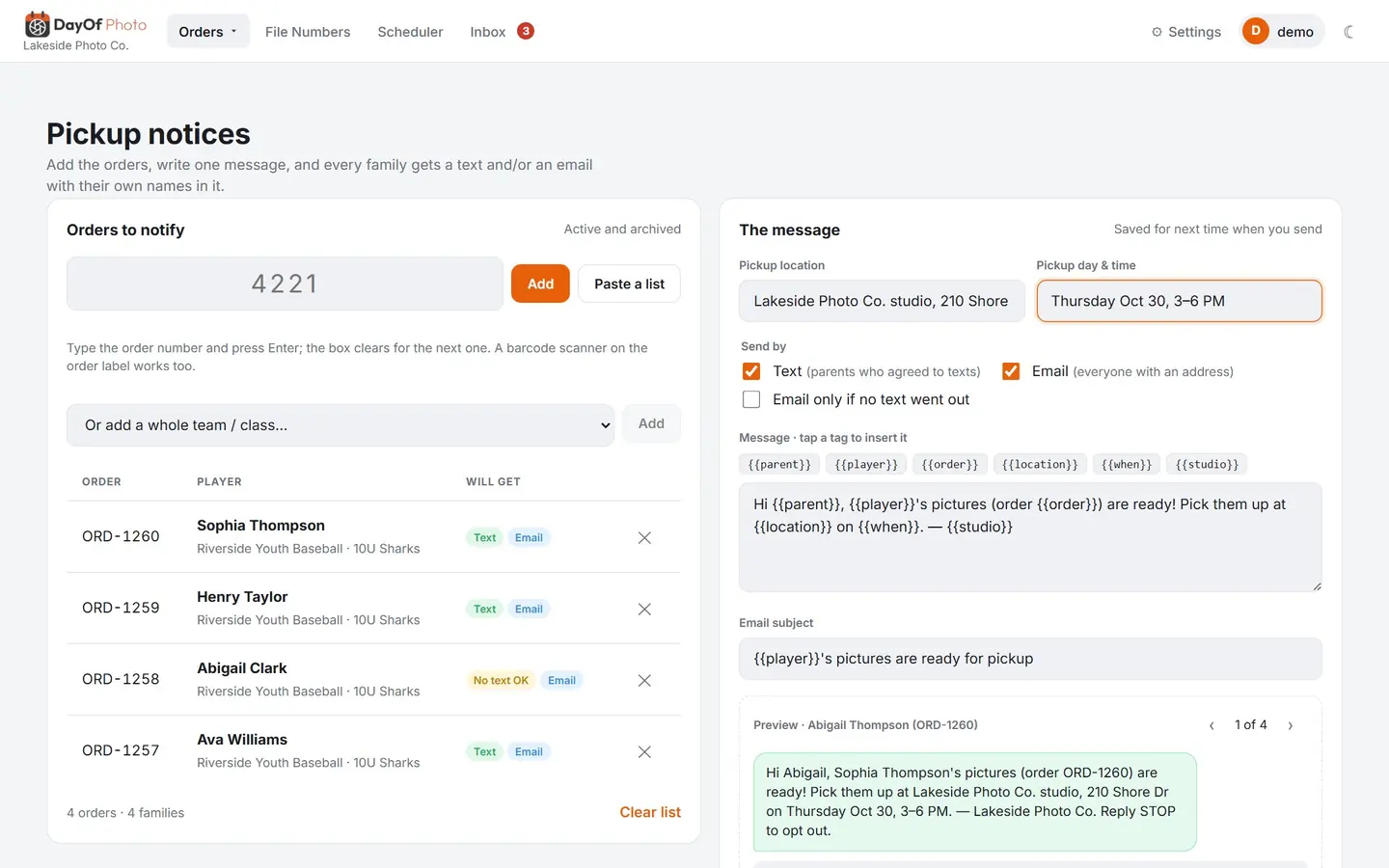Click the Pickup location field
Screen dimensions: 1389x868
coord(882,301)
